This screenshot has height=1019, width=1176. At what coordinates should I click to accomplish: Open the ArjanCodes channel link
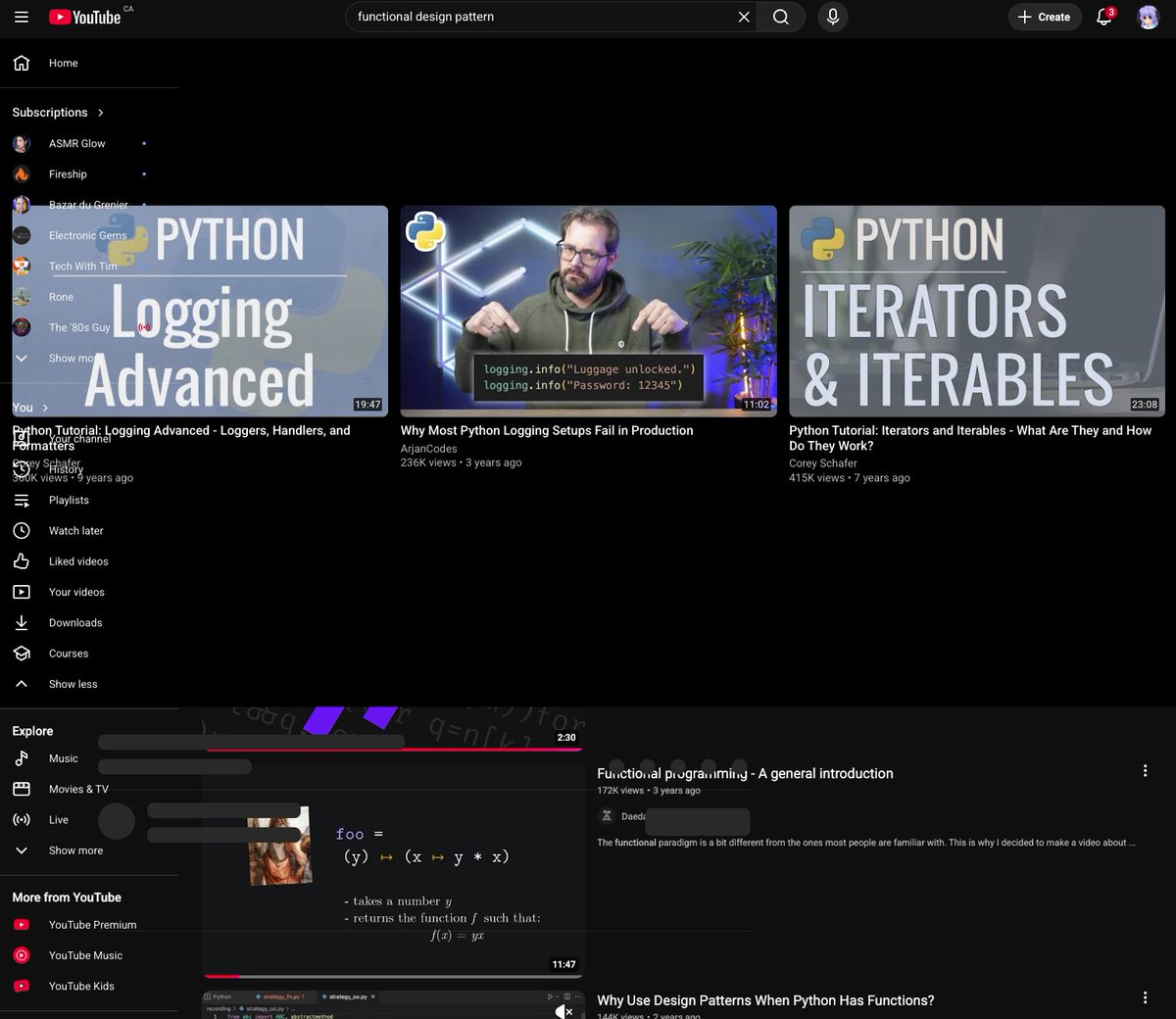point(429,448)
